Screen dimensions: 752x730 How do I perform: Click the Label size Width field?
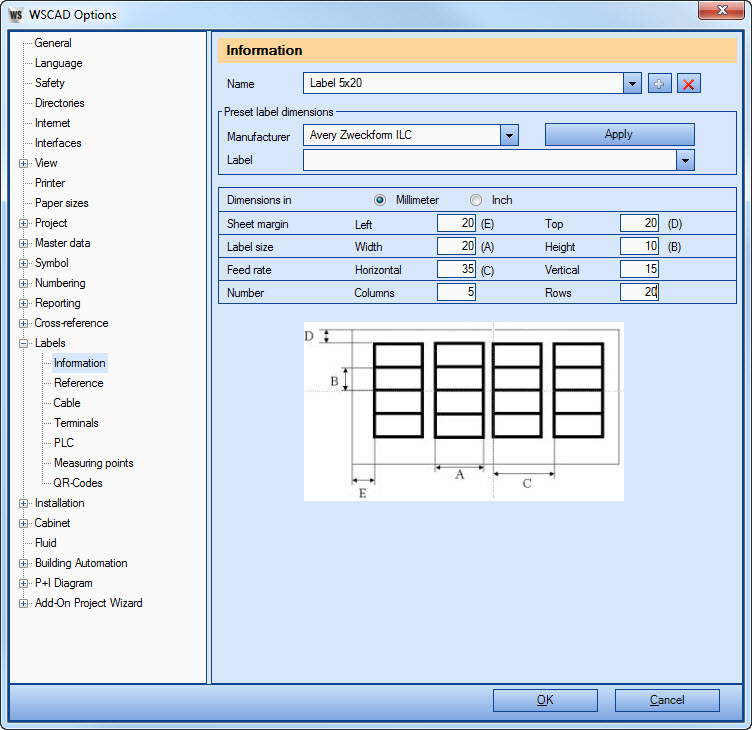[456, 246]
